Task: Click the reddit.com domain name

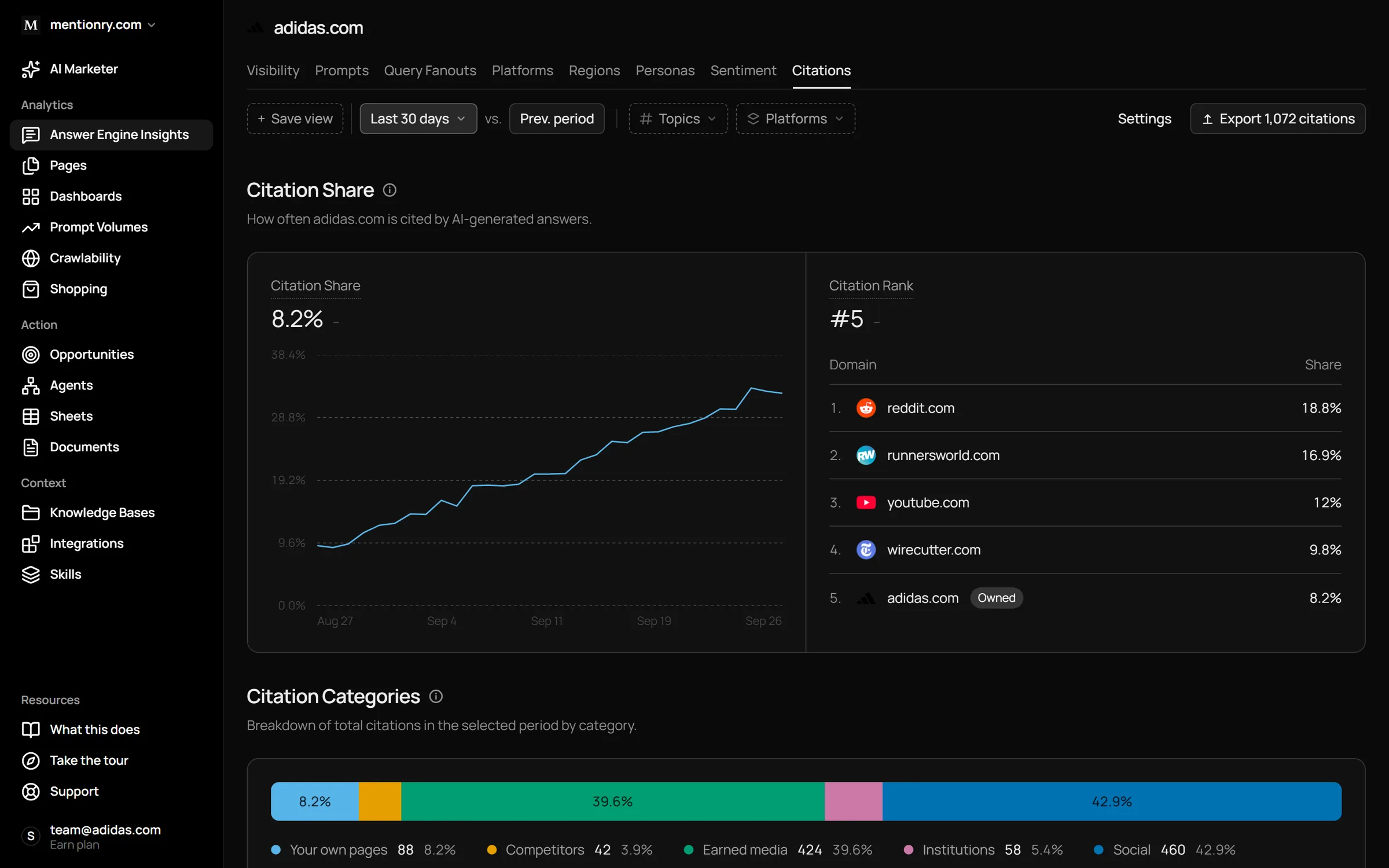Action: 921,408
